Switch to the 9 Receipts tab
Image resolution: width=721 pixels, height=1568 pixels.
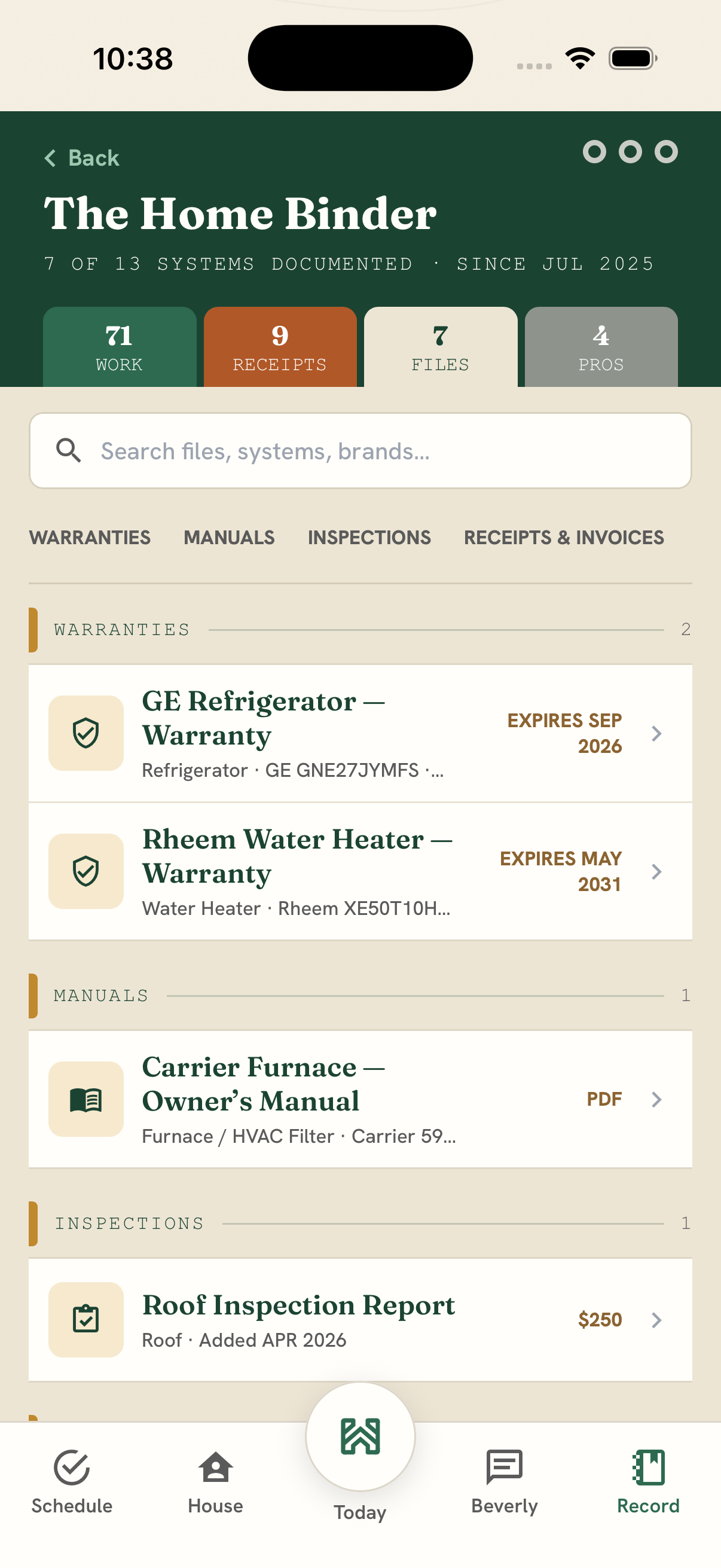280,347
